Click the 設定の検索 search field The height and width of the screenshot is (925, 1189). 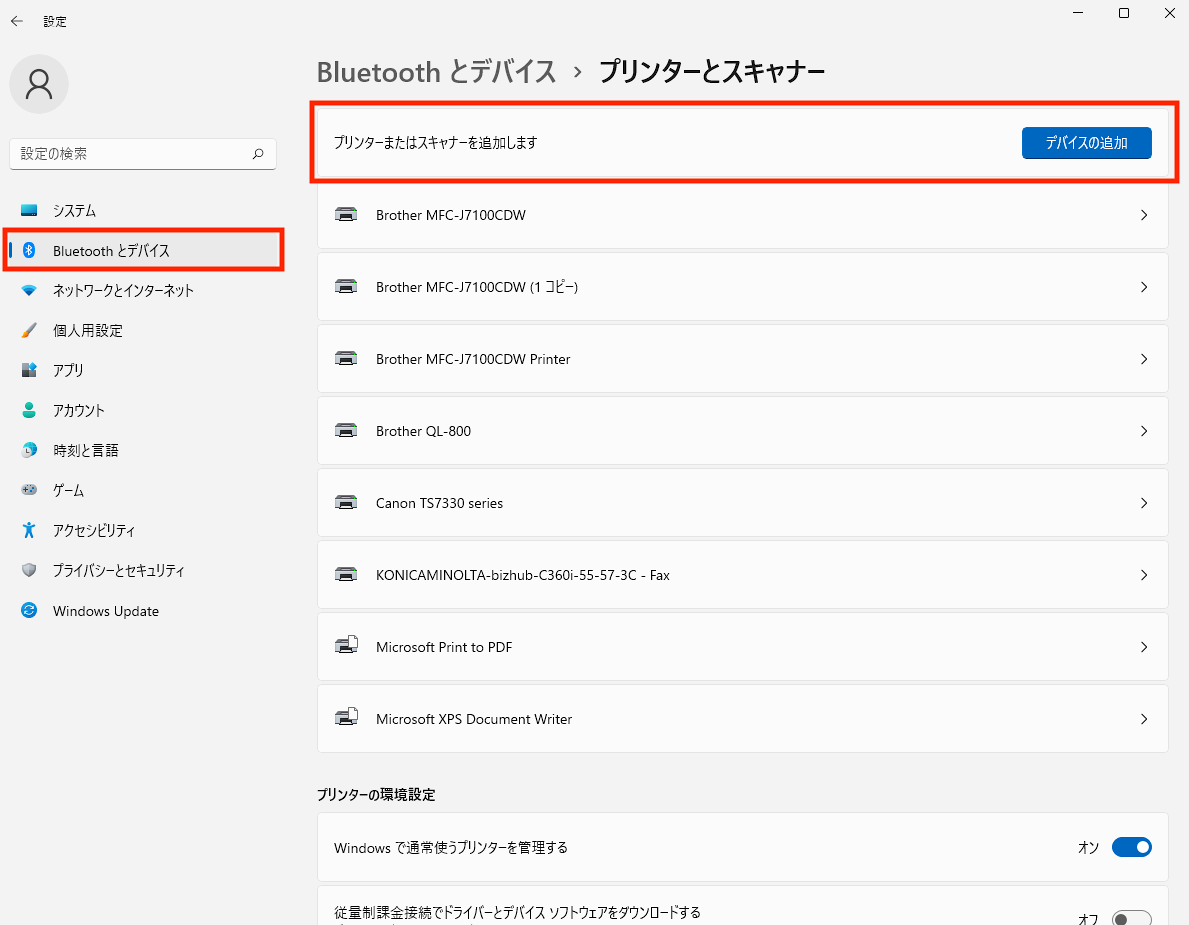(x=130, y=154)
